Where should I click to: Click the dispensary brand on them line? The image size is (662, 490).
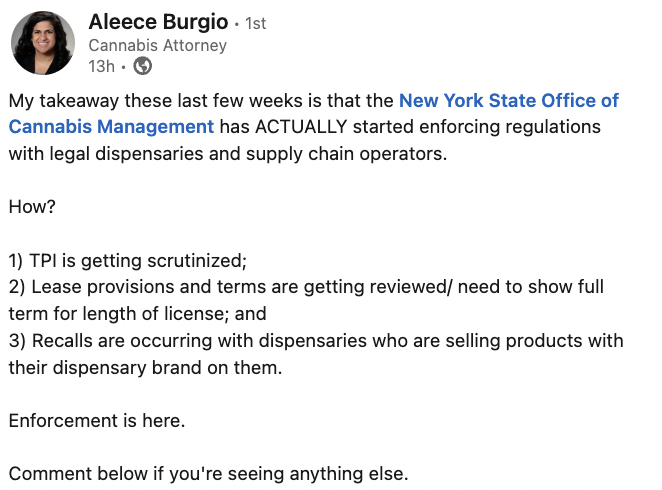coord(144,366)
